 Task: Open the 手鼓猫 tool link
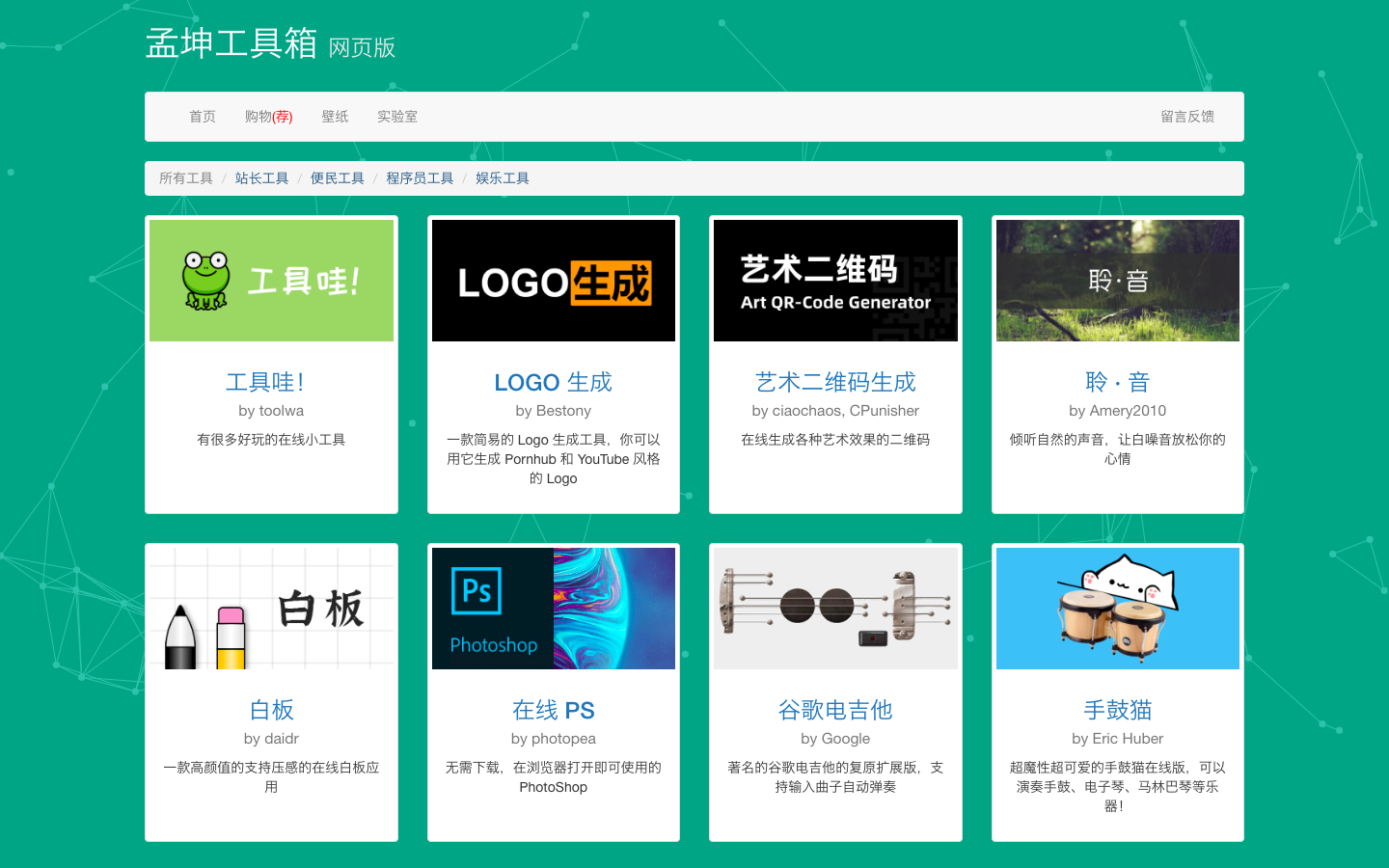point(1117,710)
